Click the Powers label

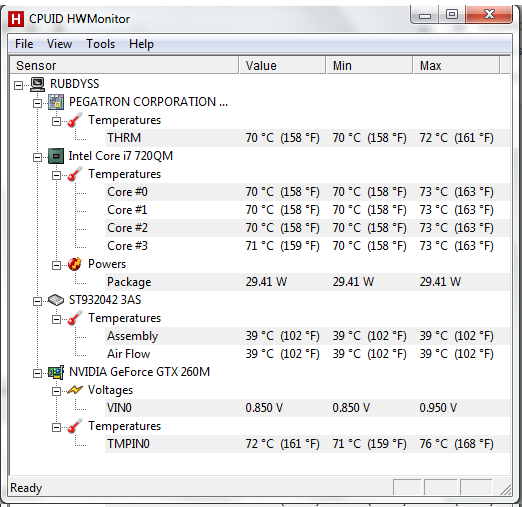pyautogui.click(x=107, y=264)
